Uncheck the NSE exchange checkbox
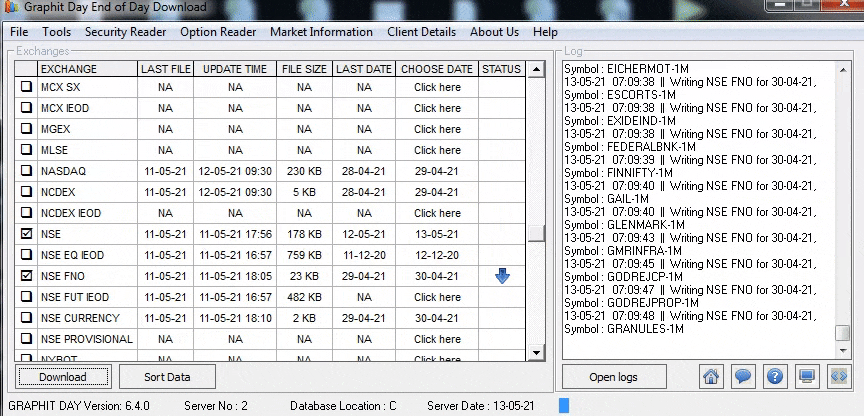 (26, 234)
